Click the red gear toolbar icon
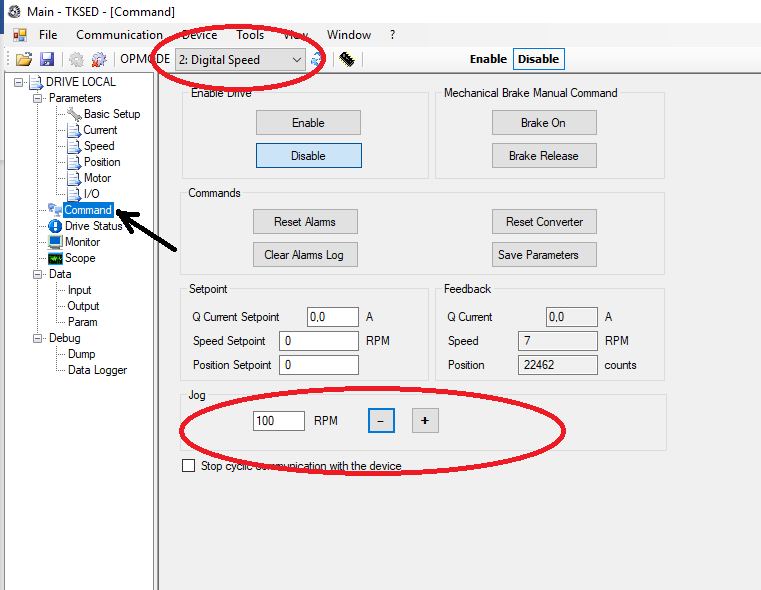Screen dimensions: 761x590 [99, 60]
